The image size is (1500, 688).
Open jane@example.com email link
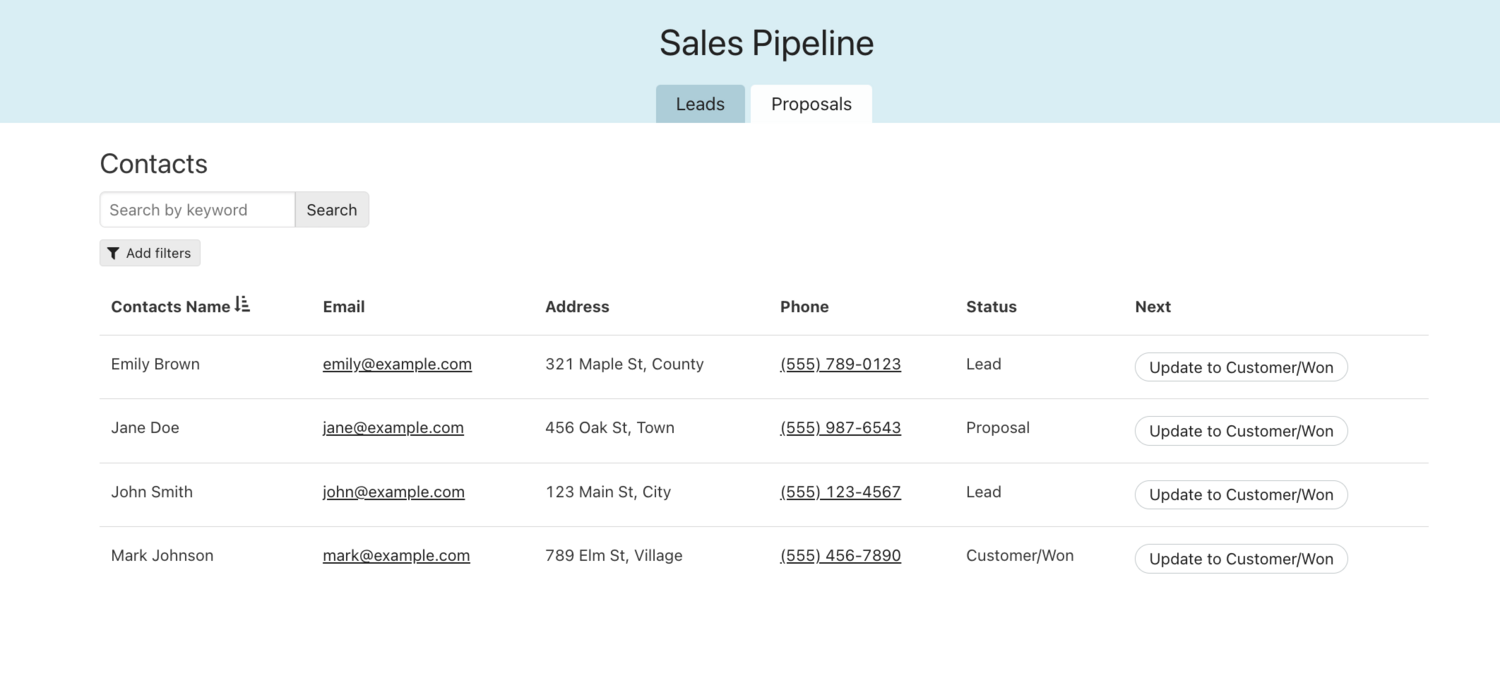(x=393, y=427)
